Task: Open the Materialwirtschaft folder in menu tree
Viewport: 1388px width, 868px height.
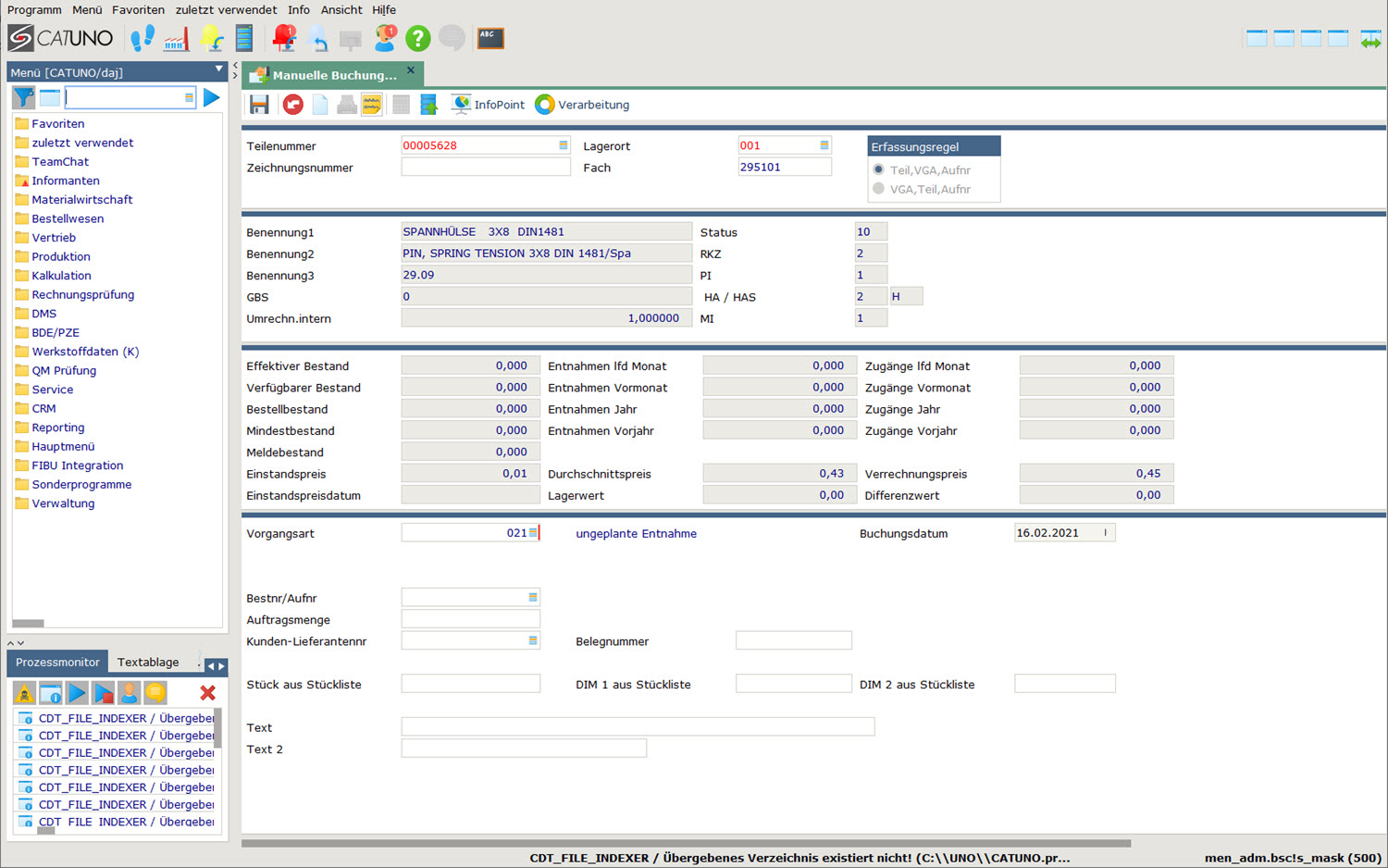Action: [81, 199]
